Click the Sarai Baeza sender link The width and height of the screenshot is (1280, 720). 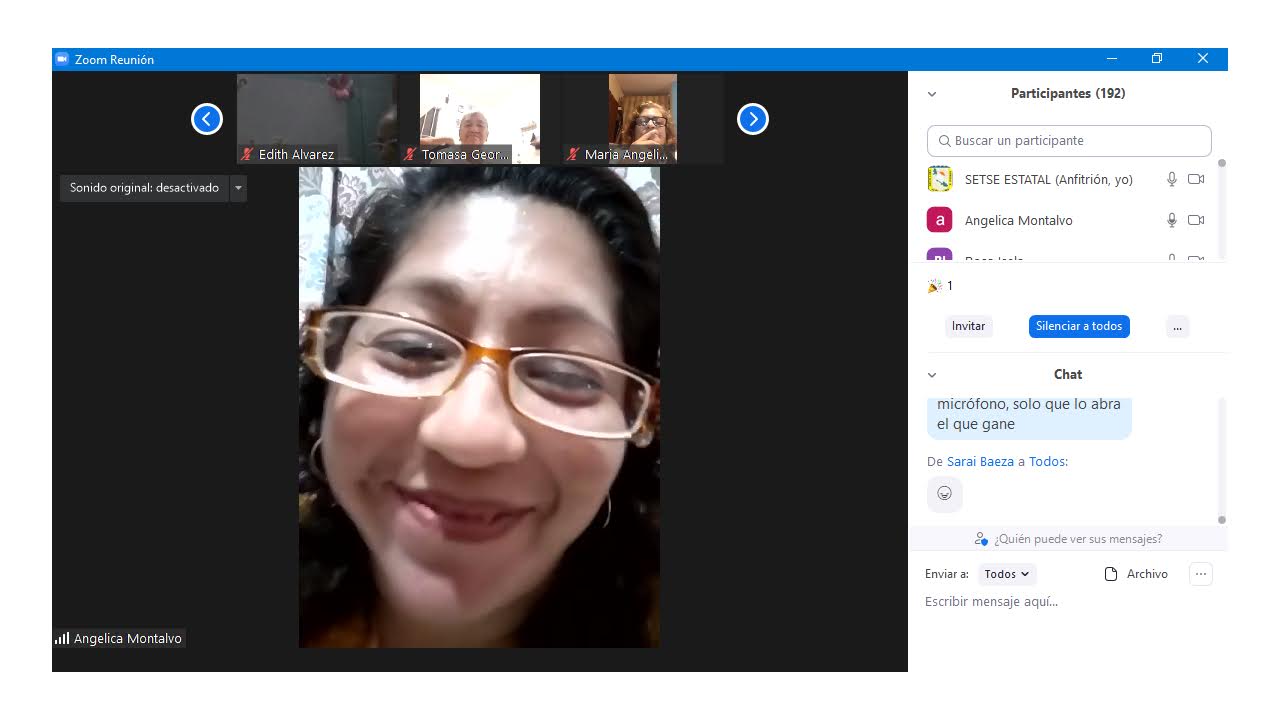(980, 462)
